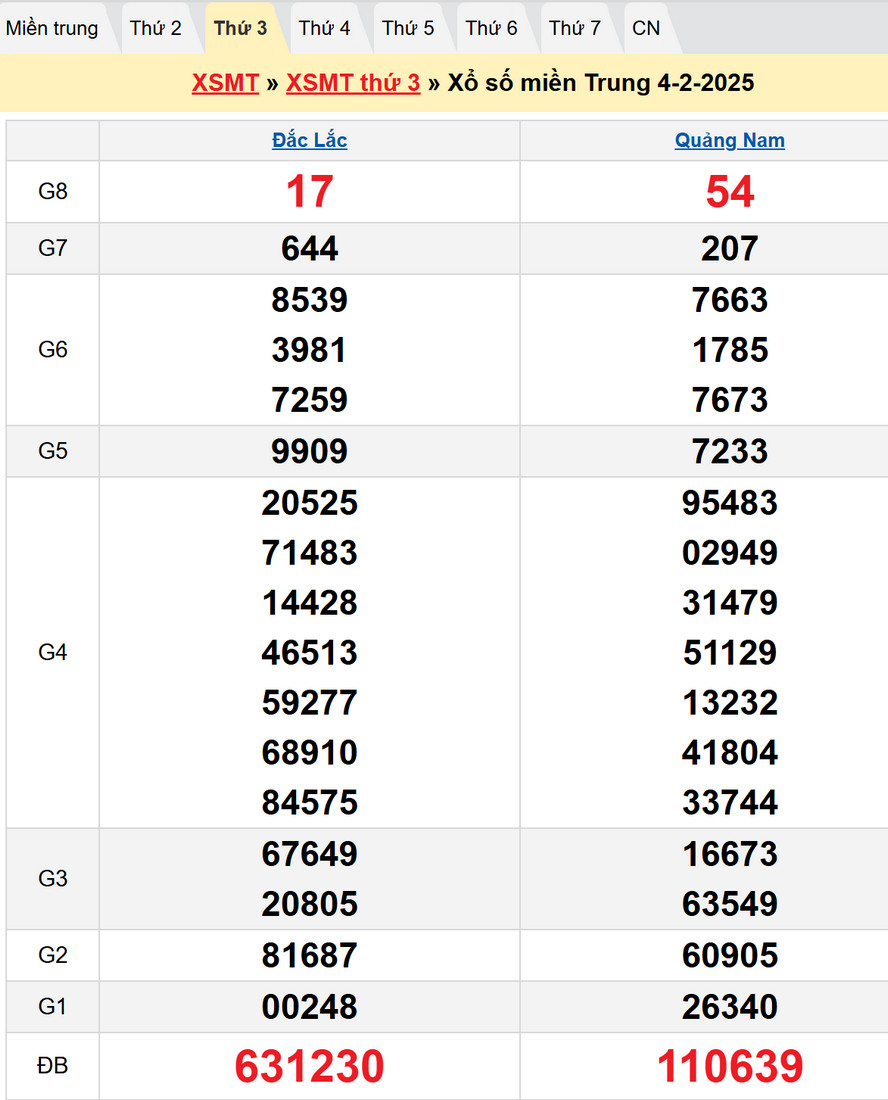Select the G1 result 00248
This screenshot has height=1100, width=888.
pyautogui.click(x=309, y=1007)
